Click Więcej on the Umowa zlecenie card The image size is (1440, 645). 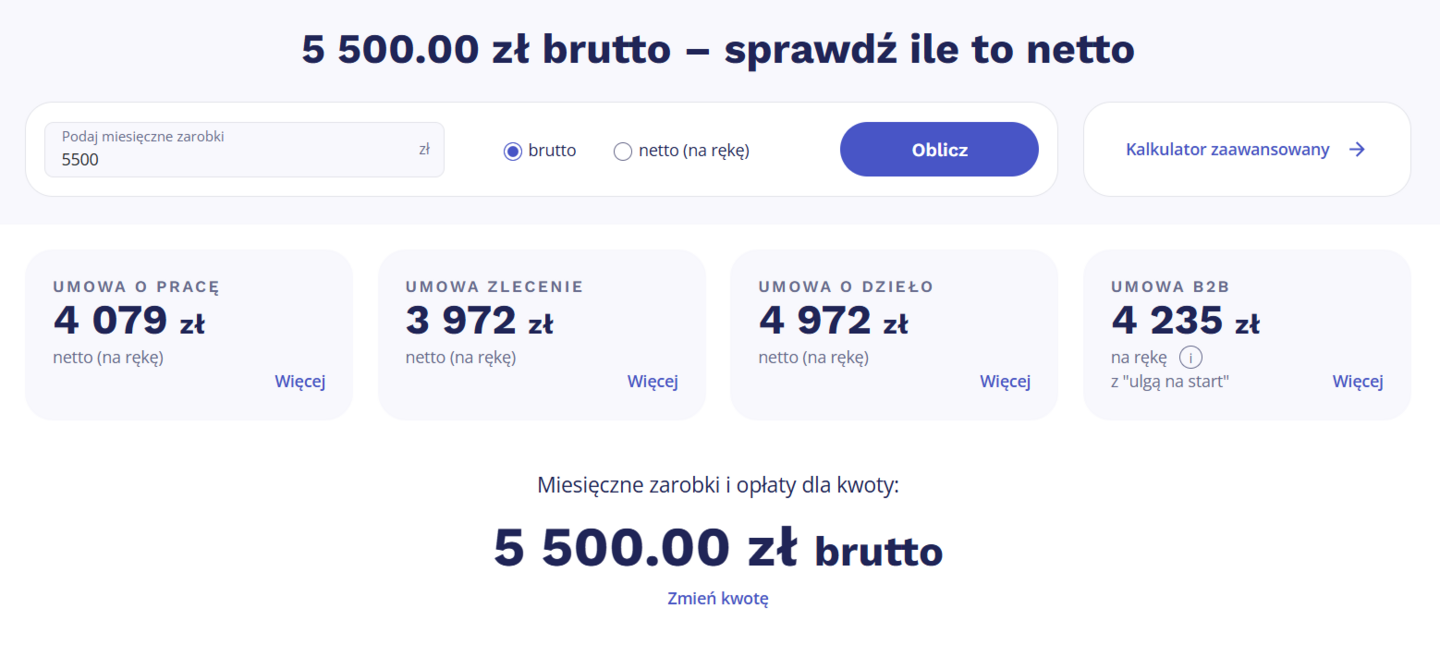point(652,381)
